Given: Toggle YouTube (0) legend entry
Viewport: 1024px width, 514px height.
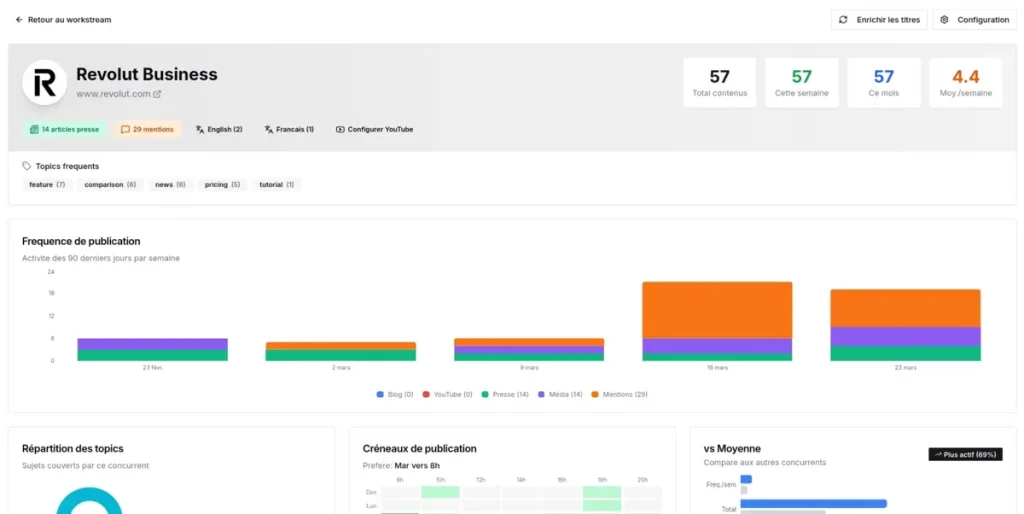Looking at the screenshot, I should point(447,394).
